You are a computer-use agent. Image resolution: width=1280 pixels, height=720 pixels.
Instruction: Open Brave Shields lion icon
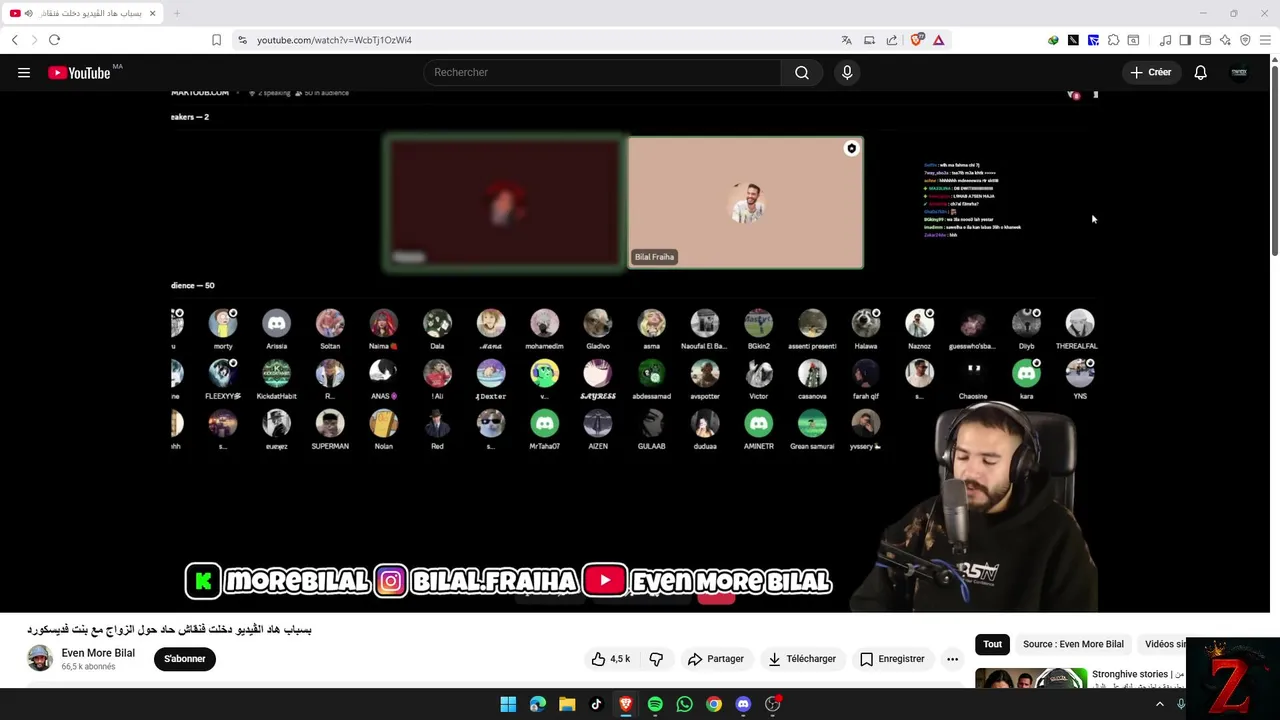tap(916, 40)
